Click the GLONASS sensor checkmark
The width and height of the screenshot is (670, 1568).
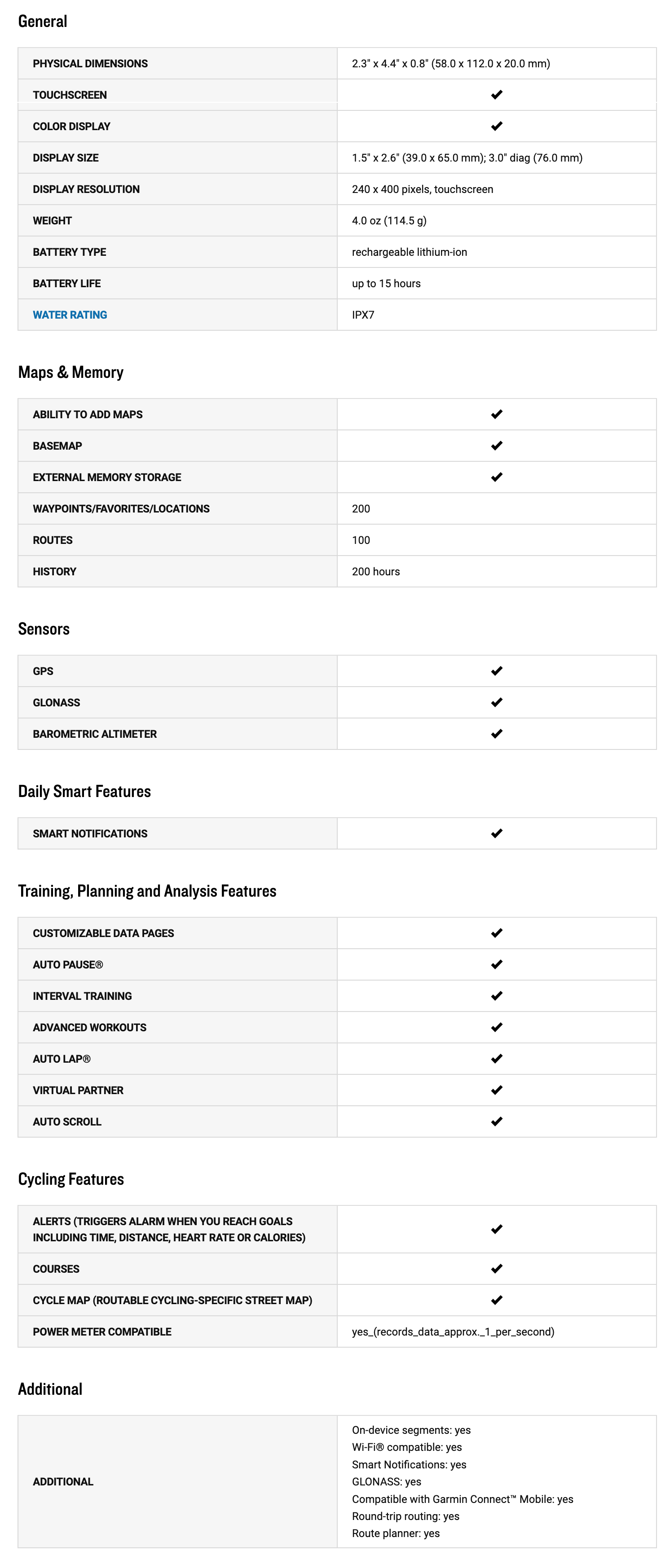click(x=496, y=702)
